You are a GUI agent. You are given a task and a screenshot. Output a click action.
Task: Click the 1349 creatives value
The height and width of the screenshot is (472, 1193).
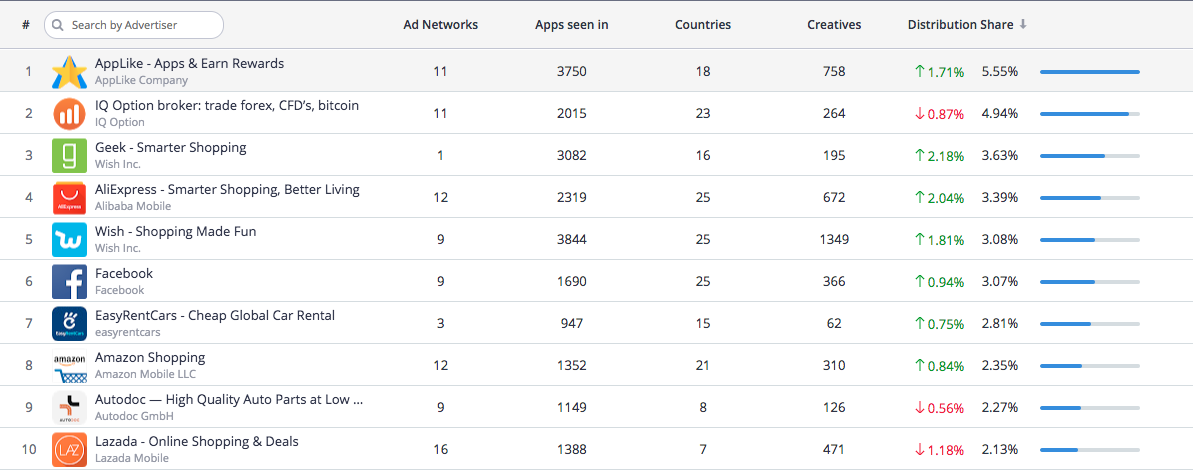(834, 240)
